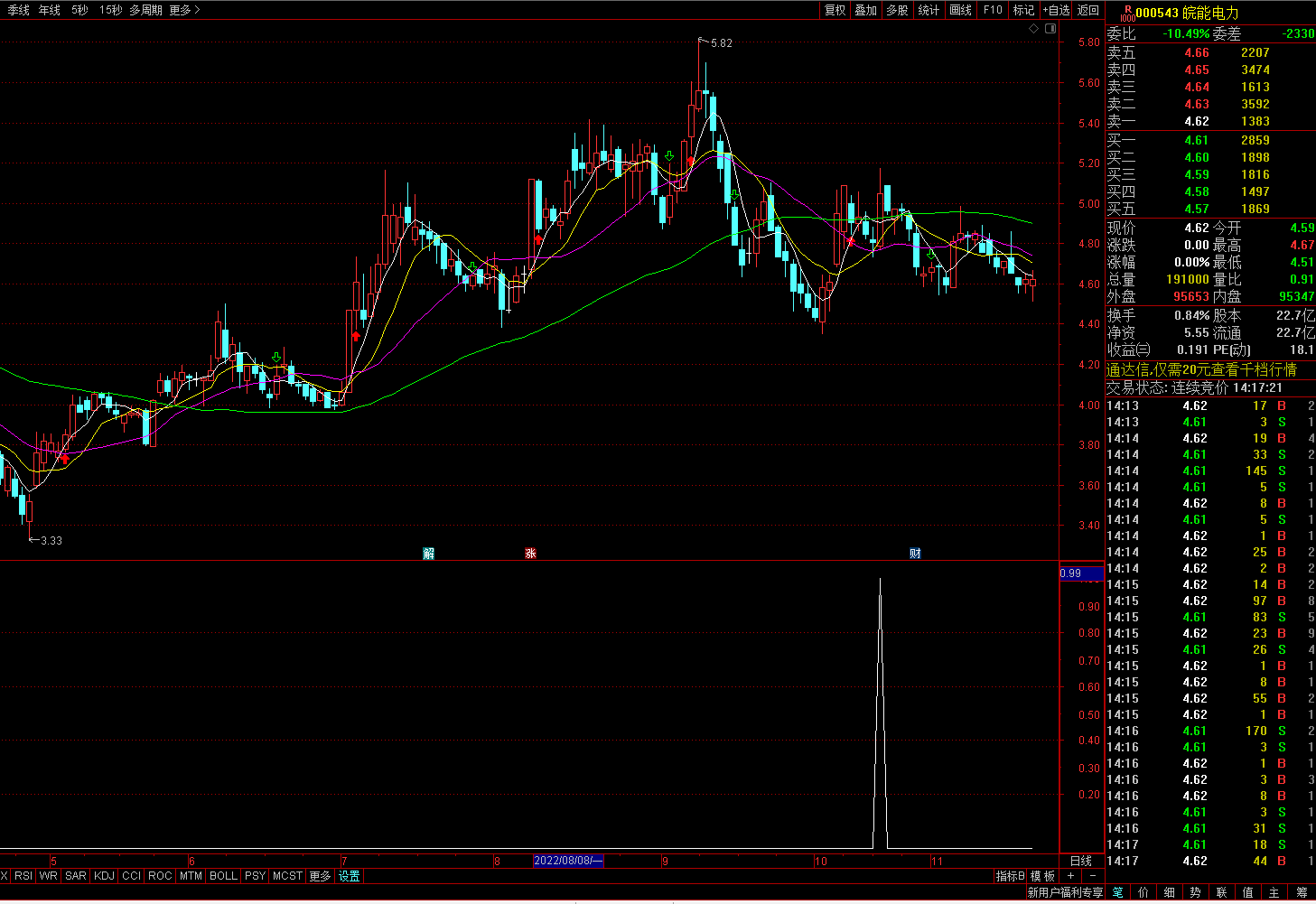The image size is (1316, 904).
Task: Select the CCI indicator
Action: coord(132,876)
